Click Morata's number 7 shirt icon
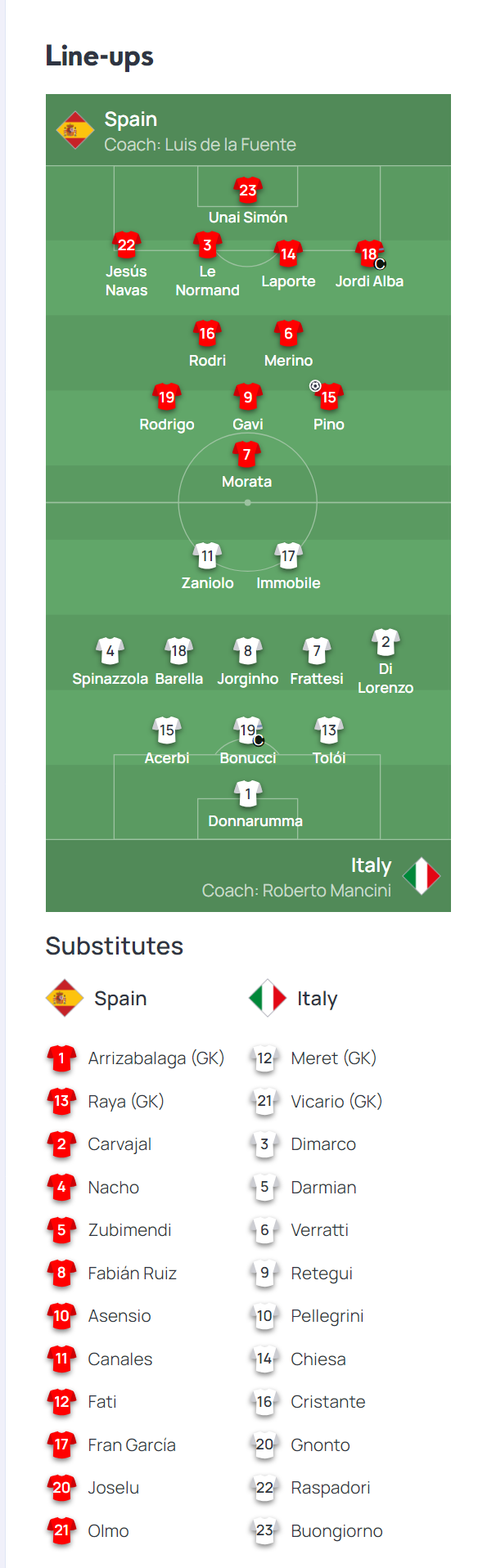This screenshot has height=1568, width=478. [x=246, y=454]
